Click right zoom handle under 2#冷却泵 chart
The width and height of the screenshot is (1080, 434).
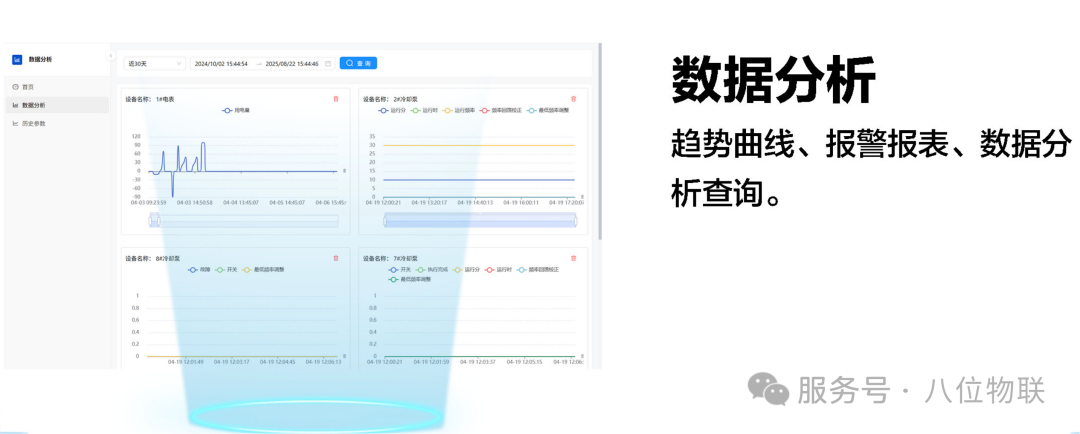575,220
